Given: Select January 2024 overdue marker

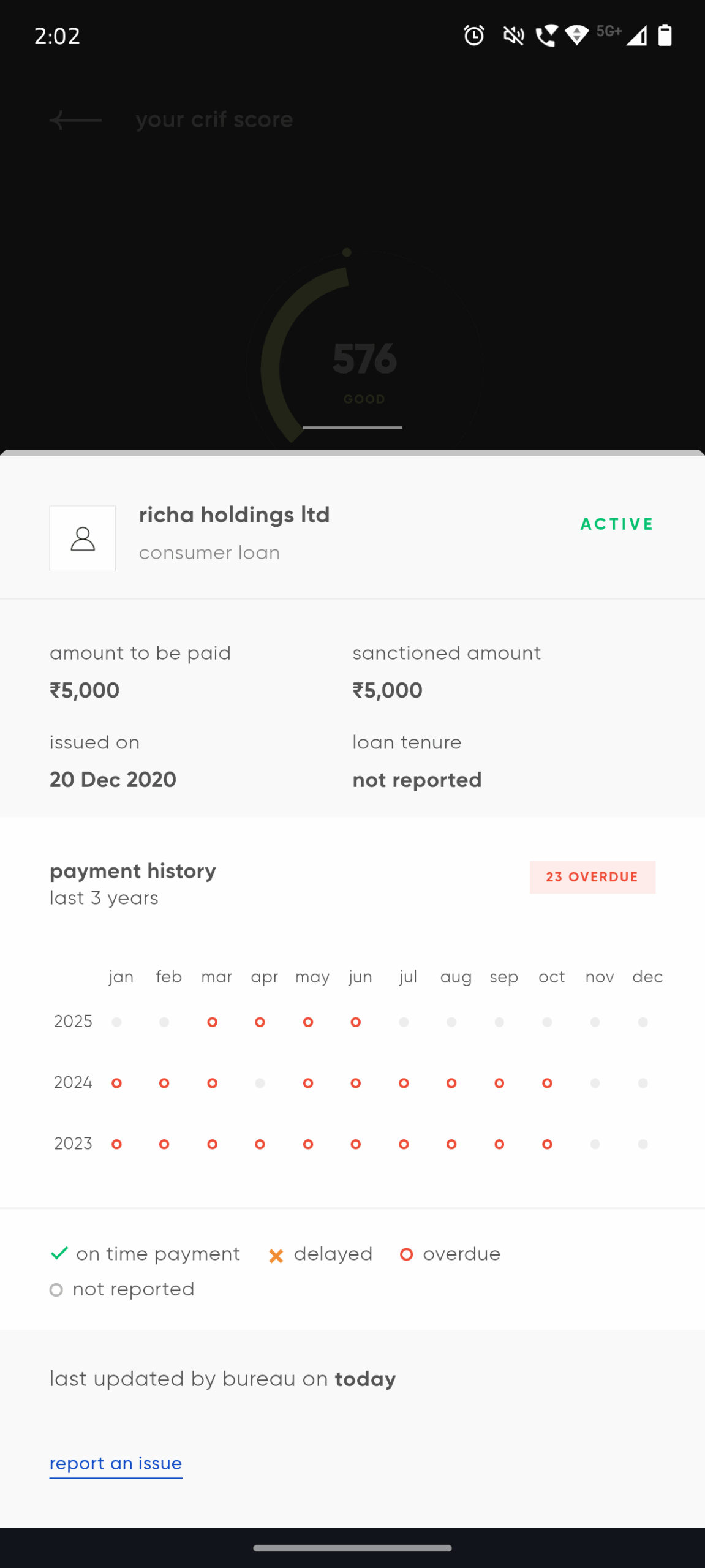Looking at the screenshot, I should click(x=116, y=1083).
